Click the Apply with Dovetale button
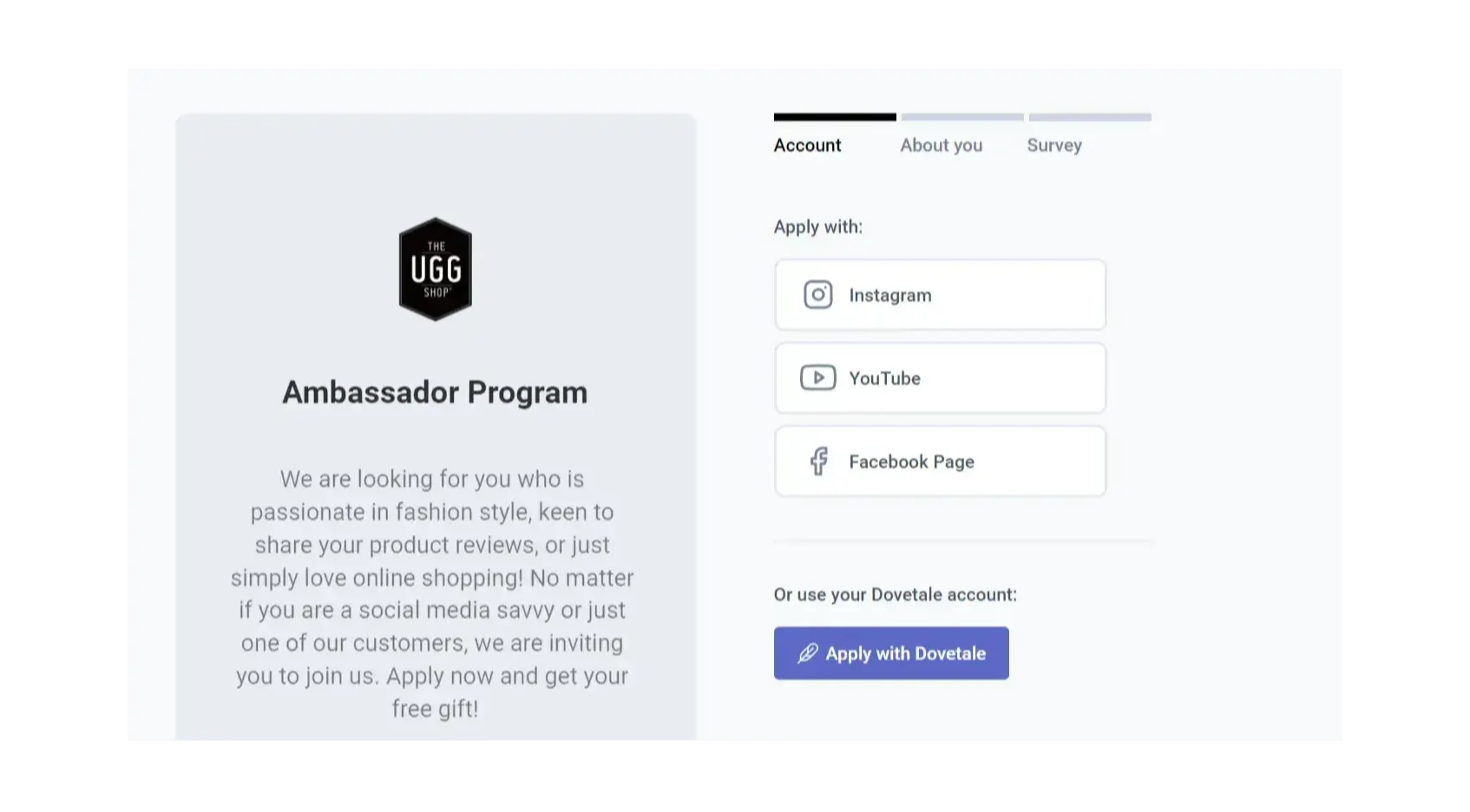Image resolution: width=1470 pixels, height=812 pixels. [891, 653]
